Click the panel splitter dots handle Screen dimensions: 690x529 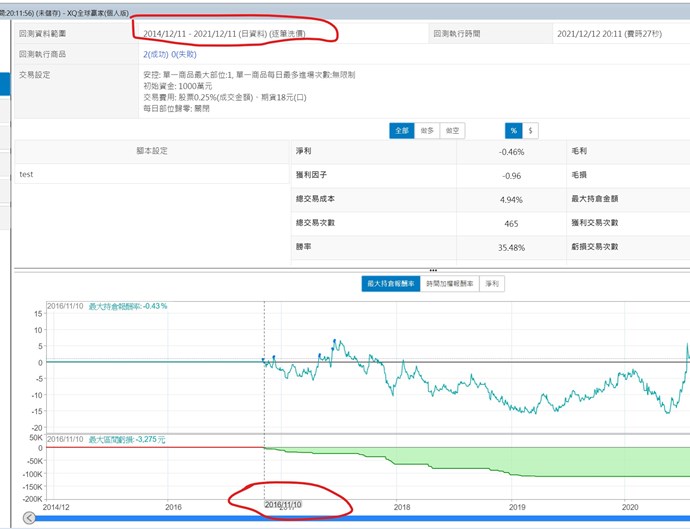433,270
